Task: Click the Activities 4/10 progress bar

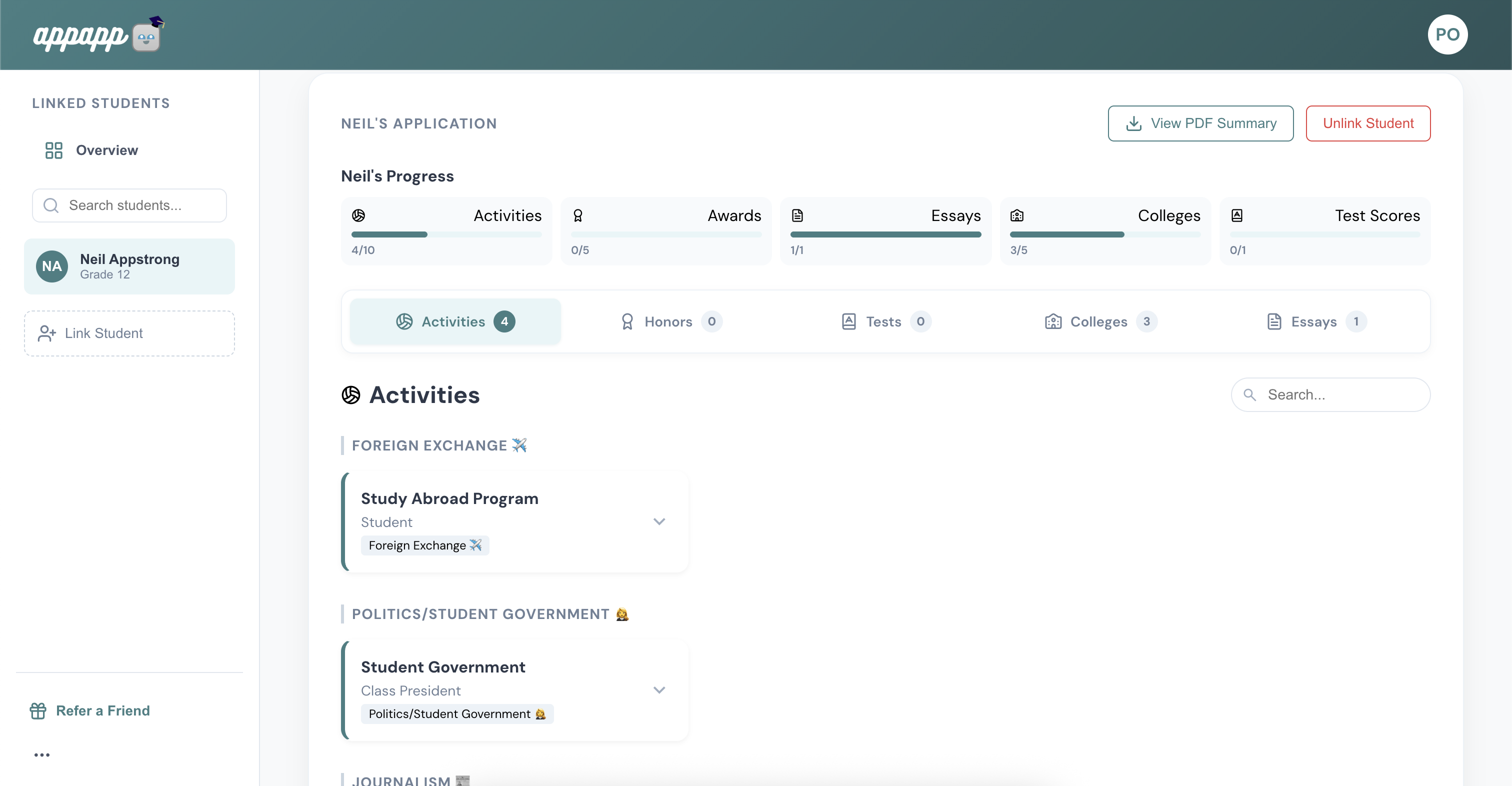Action: 446,235
